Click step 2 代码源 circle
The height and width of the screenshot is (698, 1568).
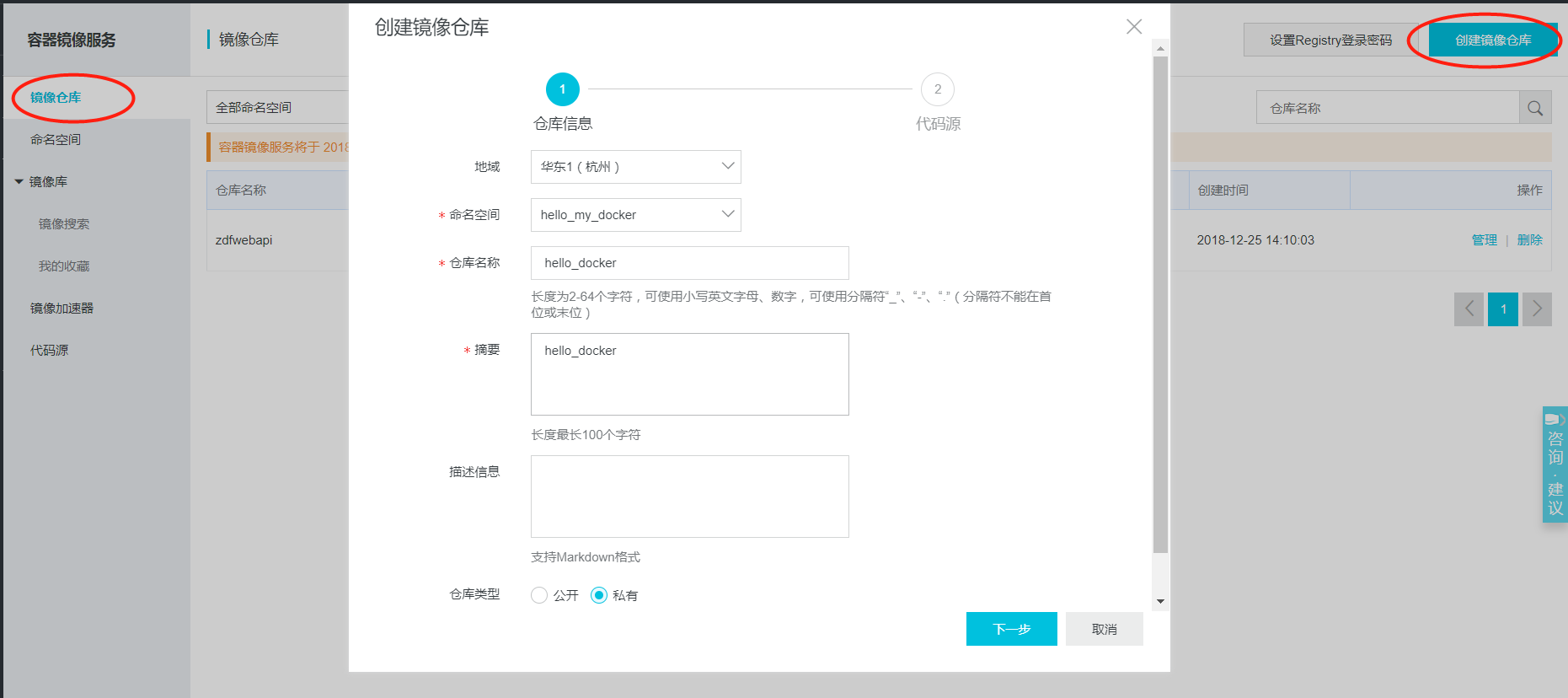(938, 89)
